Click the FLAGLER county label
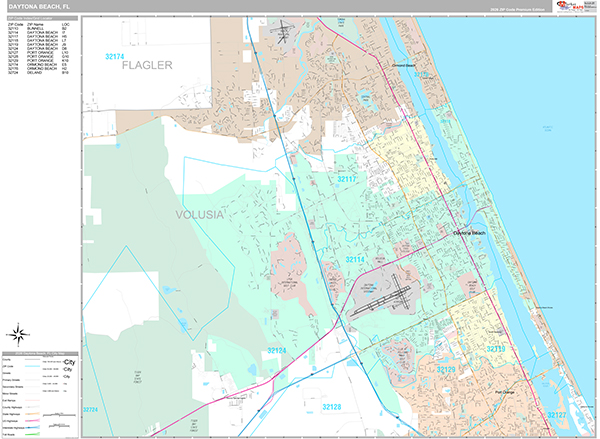The height and width of the screenshot is (439, 600). (x=147, y=66)
